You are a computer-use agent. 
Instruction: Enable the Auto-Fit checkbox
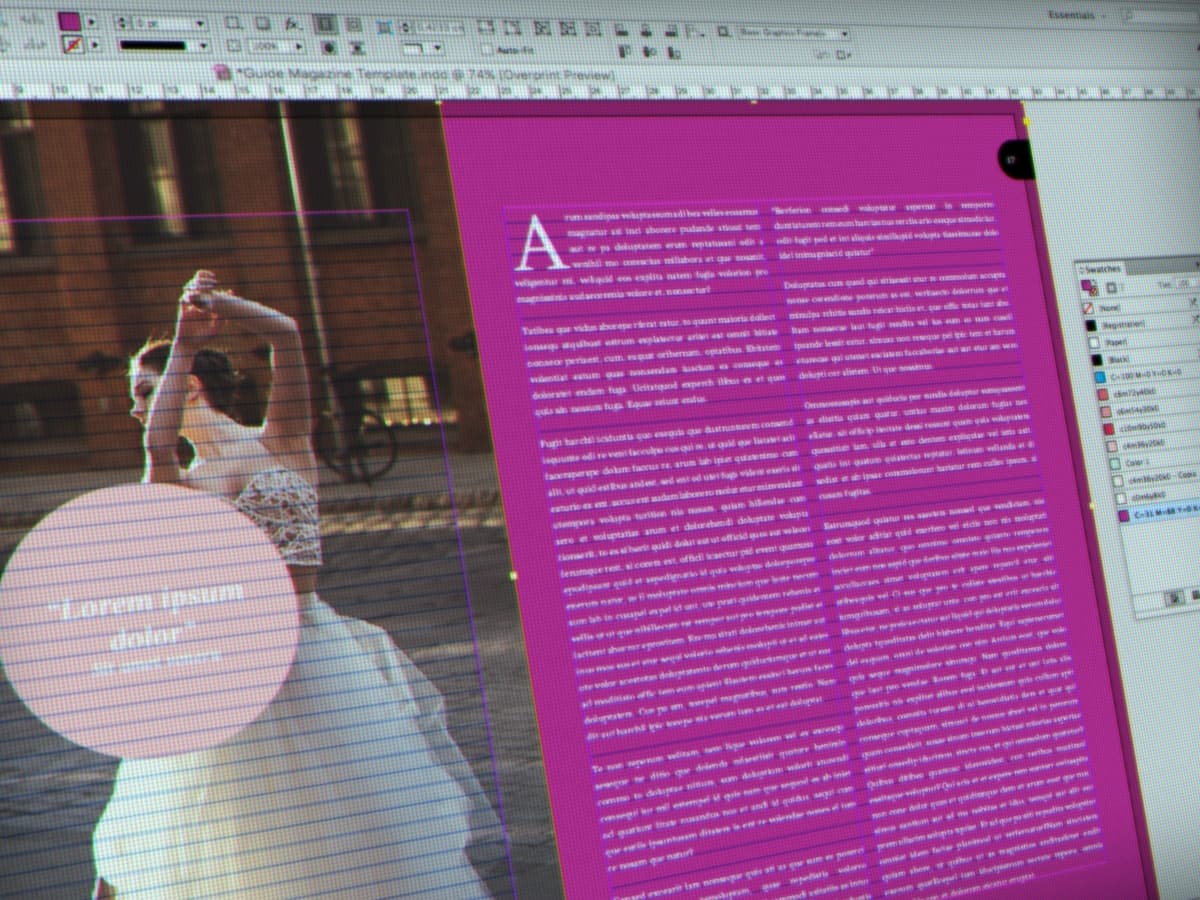click(x=486, y=49)
